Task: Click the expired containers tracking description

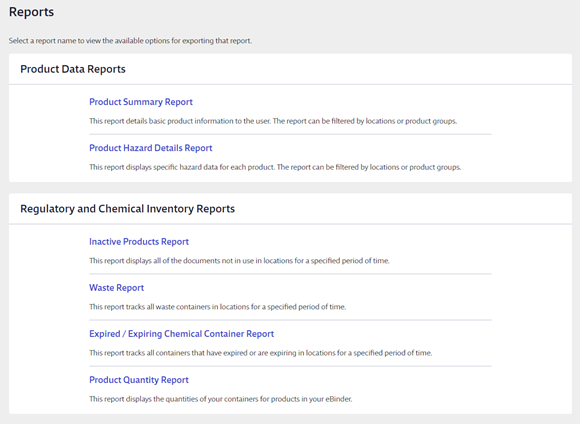Action: click(x=260, y=353)
